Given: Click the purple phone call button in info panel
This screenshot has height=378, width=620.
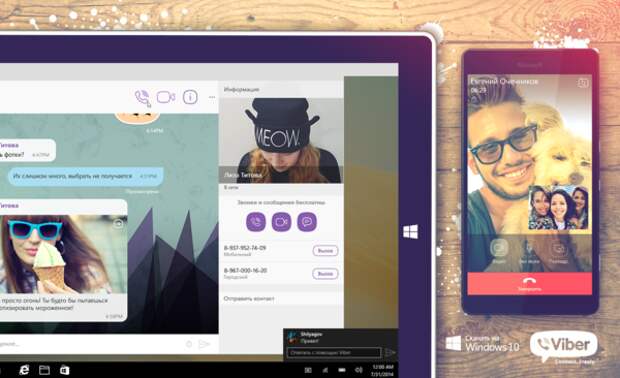Looking at the screenshot, I should click(256, 222).
